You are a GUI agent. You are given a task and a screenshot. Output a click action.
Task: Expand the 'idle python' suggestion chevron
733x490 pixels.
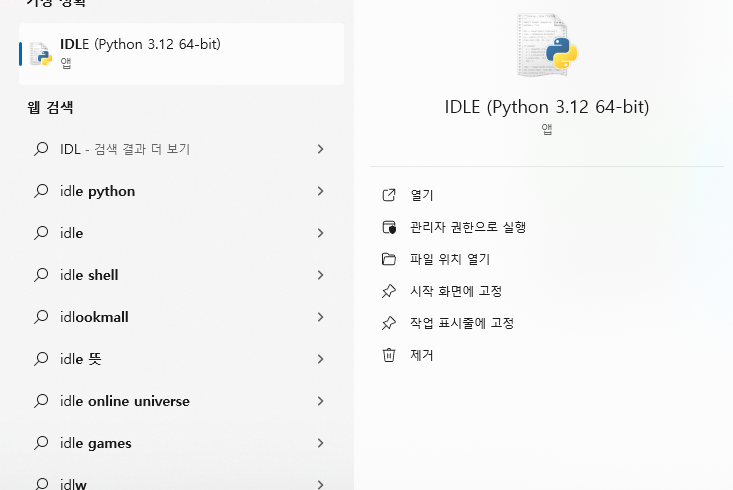tap(320, 191)
